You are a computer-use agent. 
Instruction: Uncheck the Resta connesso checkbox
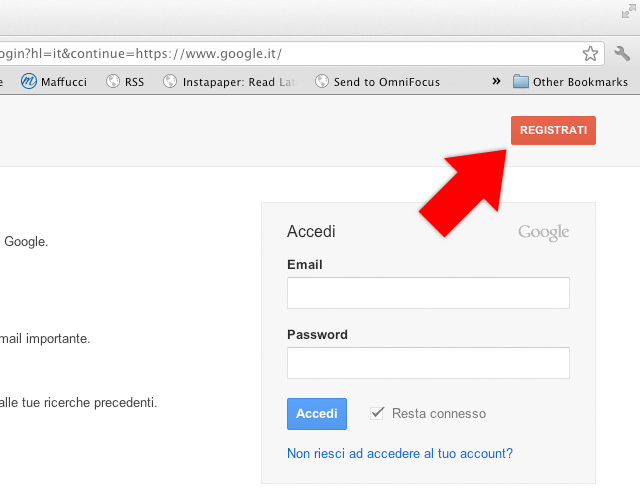(x=377, y=413)
